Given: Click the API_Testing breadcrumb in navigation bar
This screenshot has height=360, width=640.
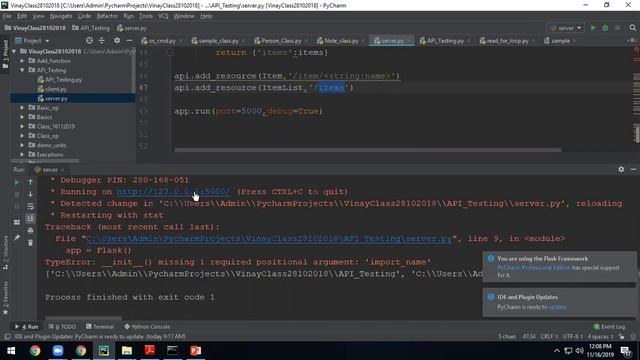Looking at the screenshot, I should tap(91, 28).
